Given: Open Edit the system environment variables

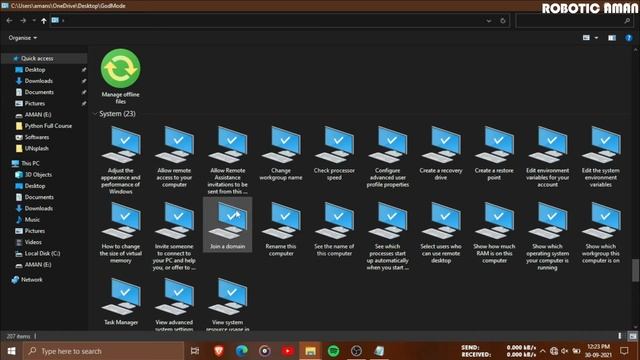Looking at the screenshot, I should tap(601, 157).
